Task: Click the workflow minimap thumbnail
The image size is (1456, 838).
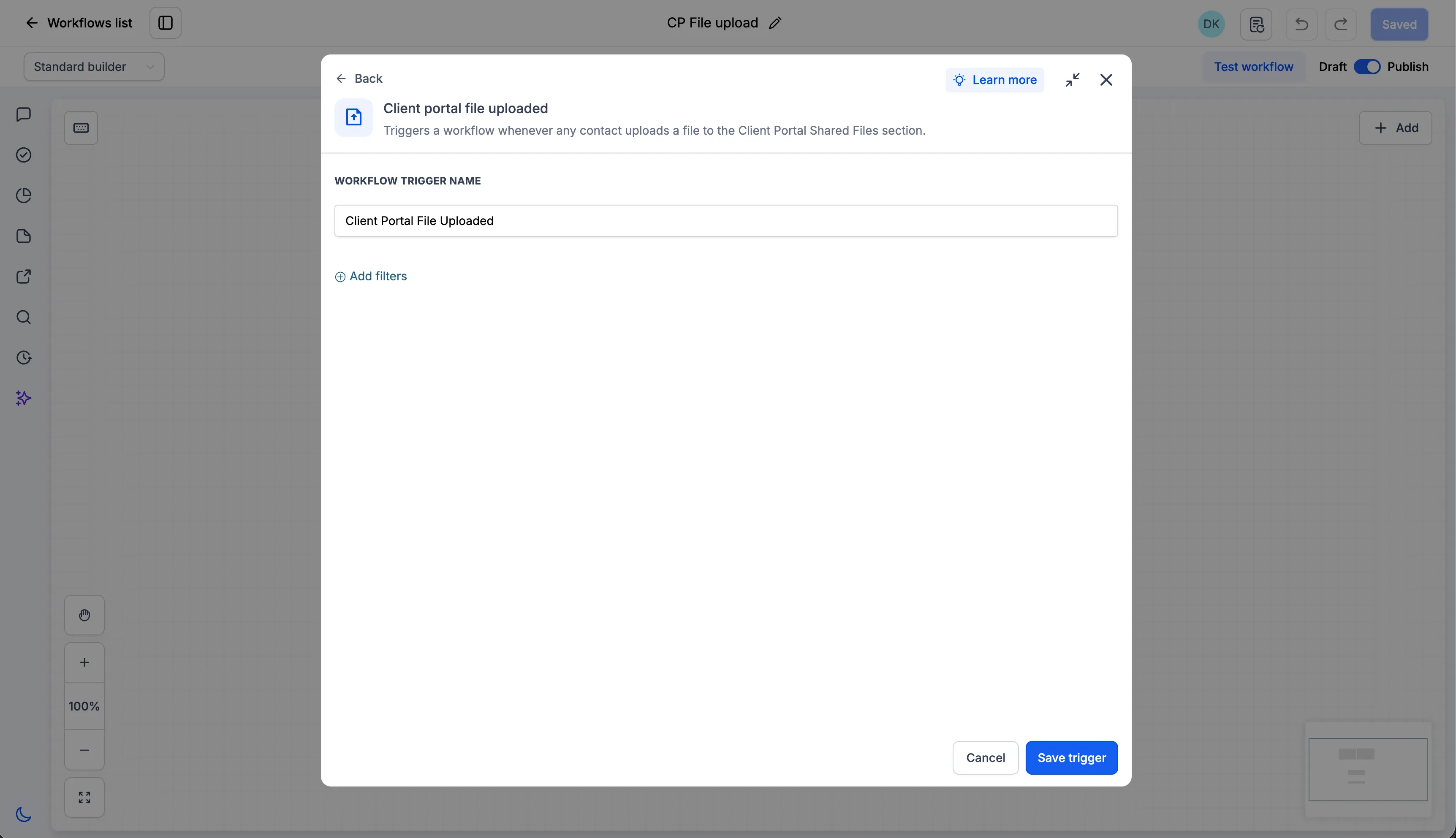Action: click(1368, 770)
